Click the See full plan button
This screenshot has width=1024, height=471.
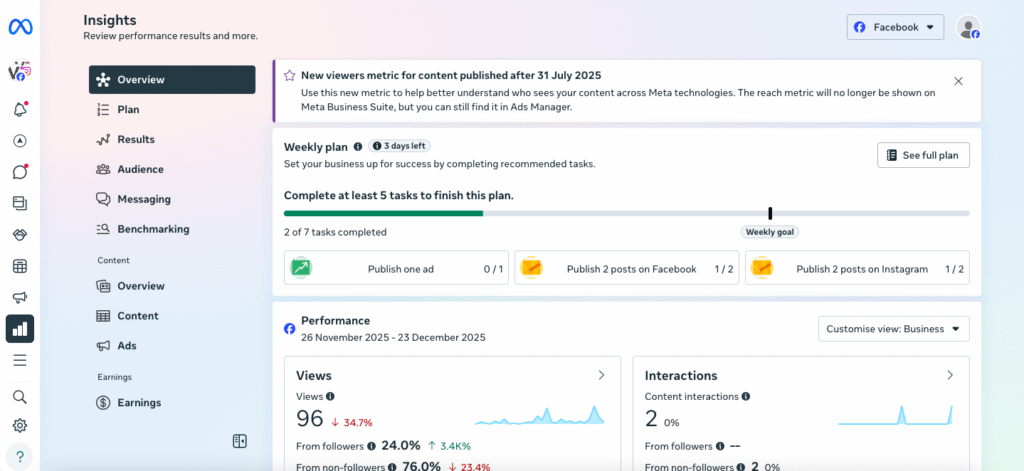pyautogui.click(x=923, y=155)
